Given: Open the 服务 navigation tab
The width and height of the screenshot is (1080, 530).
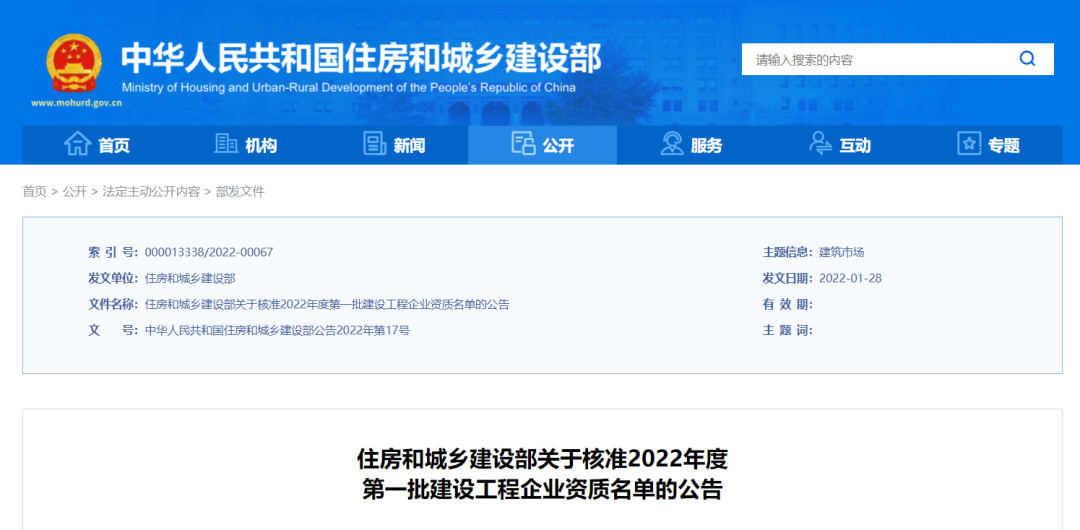Looking at the screenshot, I should coord(691,145).
